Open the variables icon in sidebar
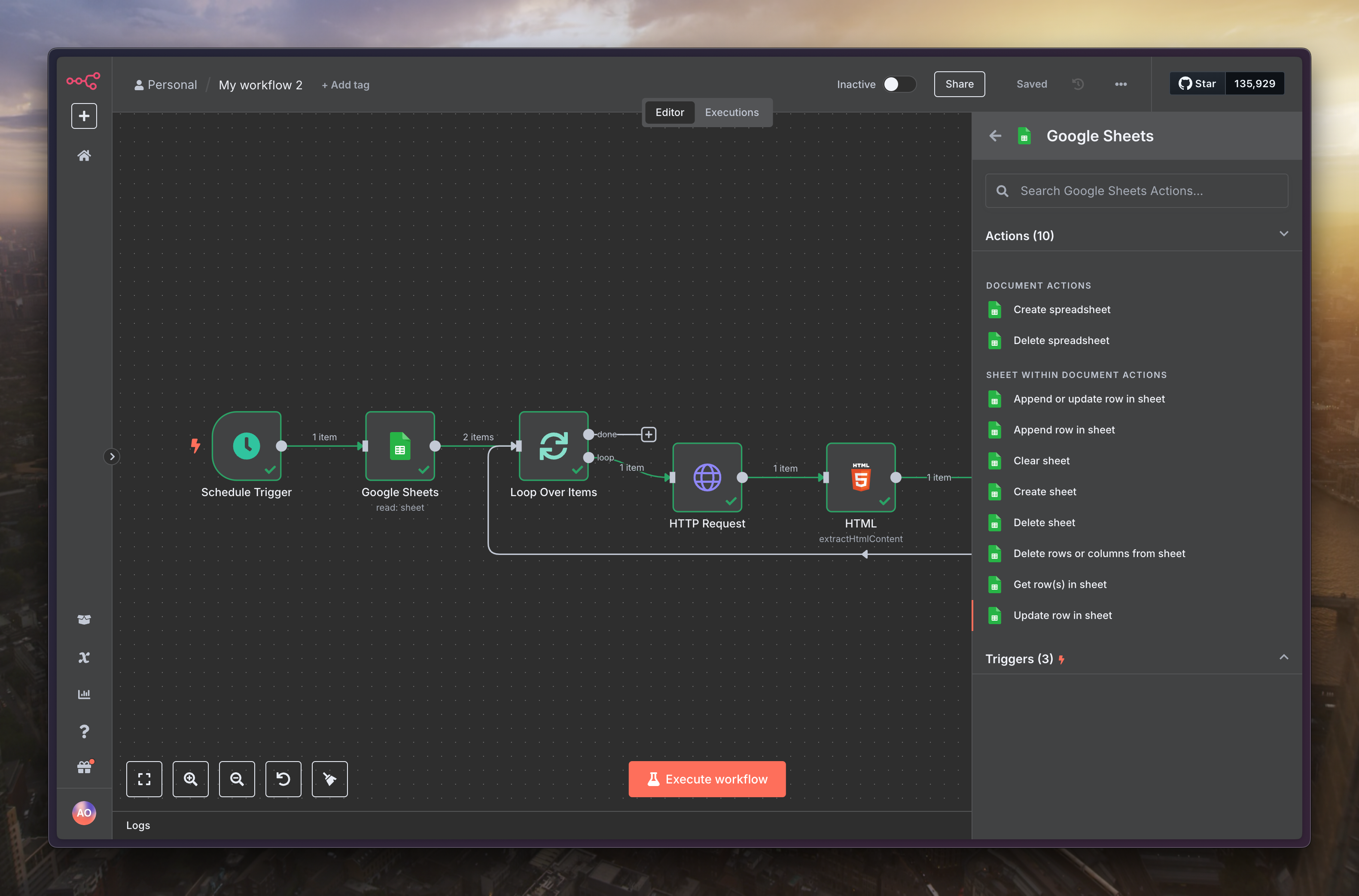1359x896 pixels. tap(84, 657)
